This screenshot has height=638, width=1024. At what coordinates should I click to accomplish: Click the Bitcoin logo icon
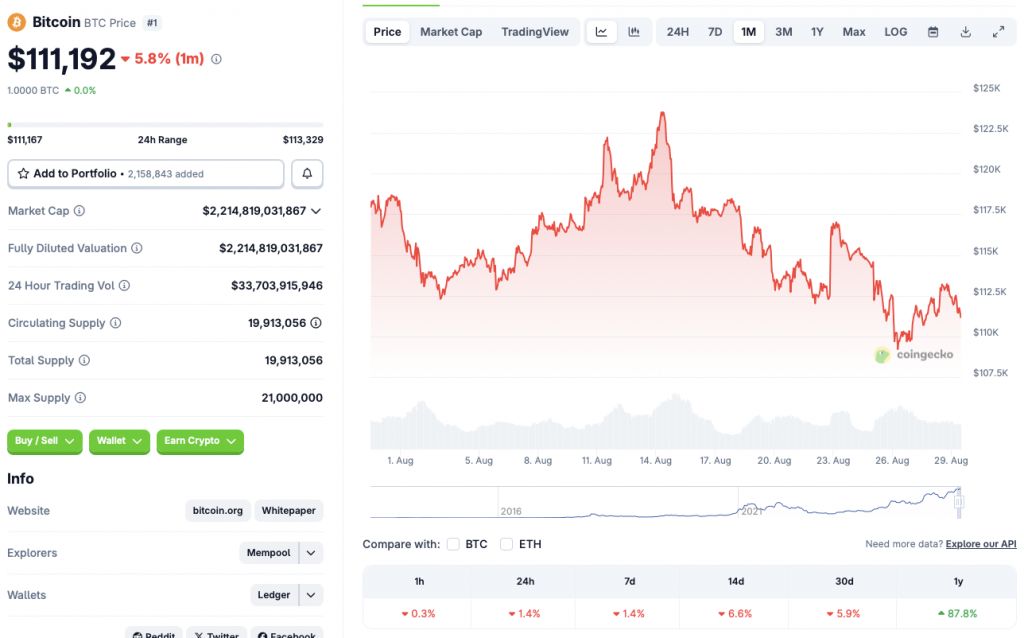coord(16,22)
